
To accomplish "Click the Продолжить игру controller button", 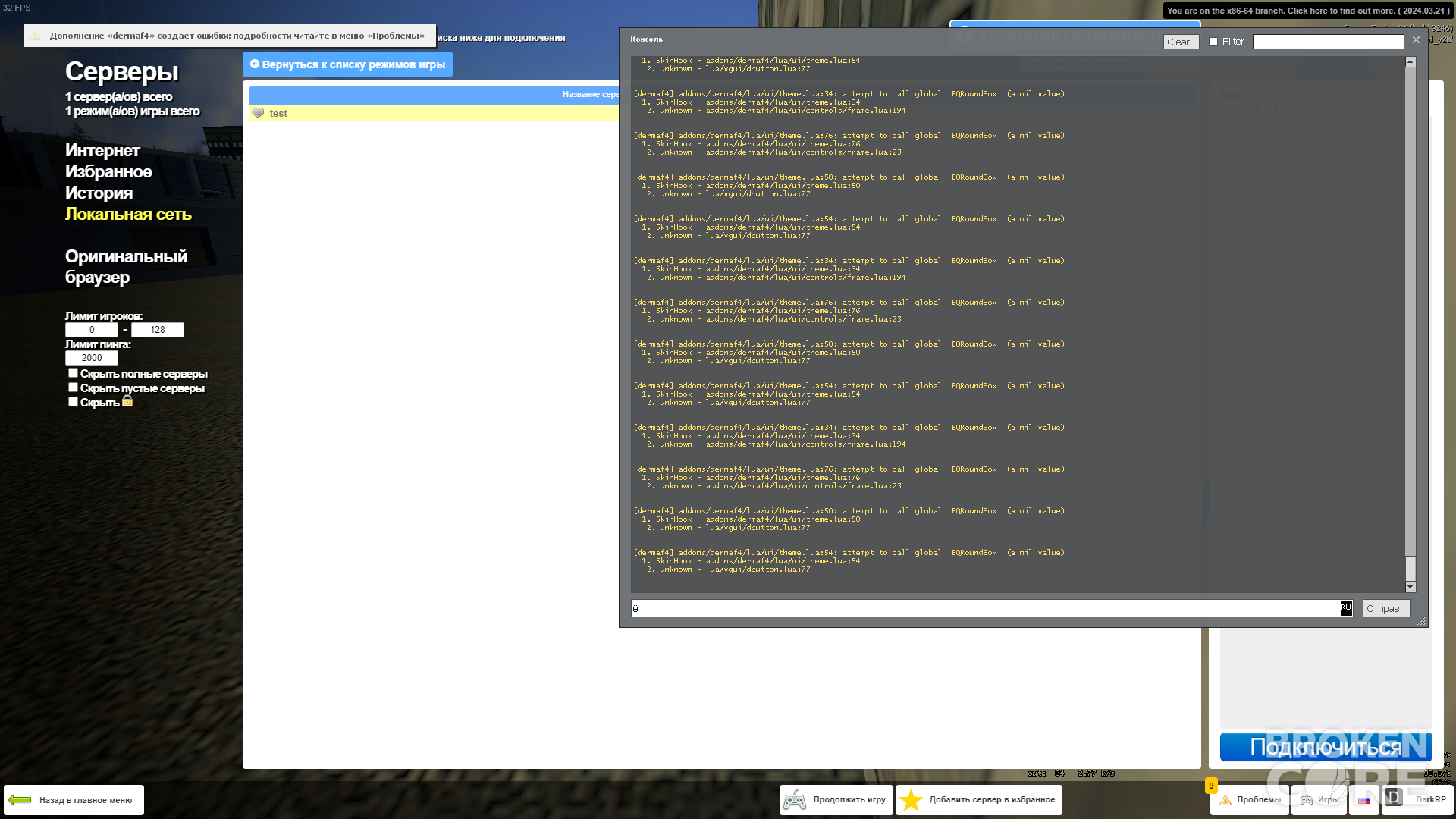I will (x=836, y=800).
